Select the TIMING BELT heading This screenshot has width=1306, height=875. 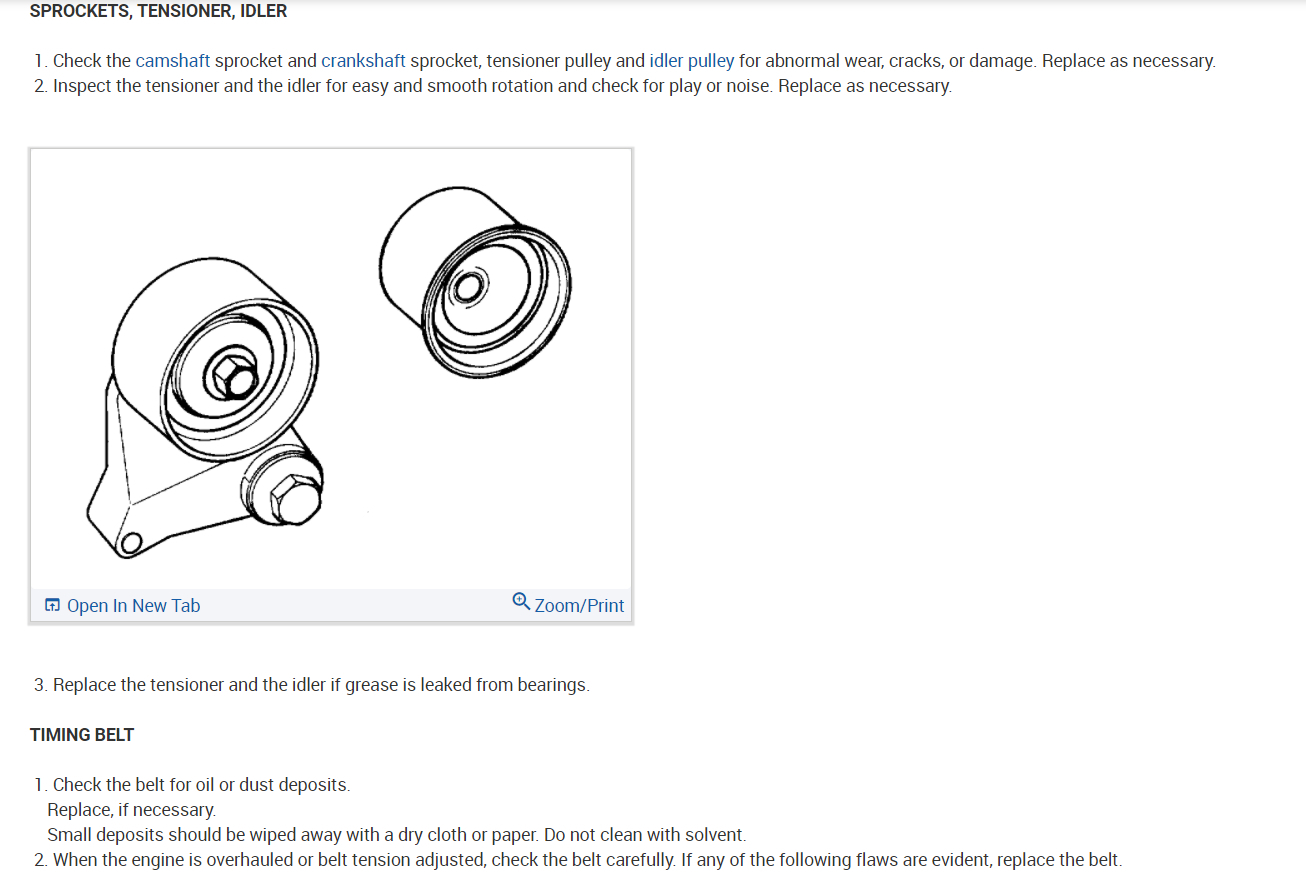point(82,735)
